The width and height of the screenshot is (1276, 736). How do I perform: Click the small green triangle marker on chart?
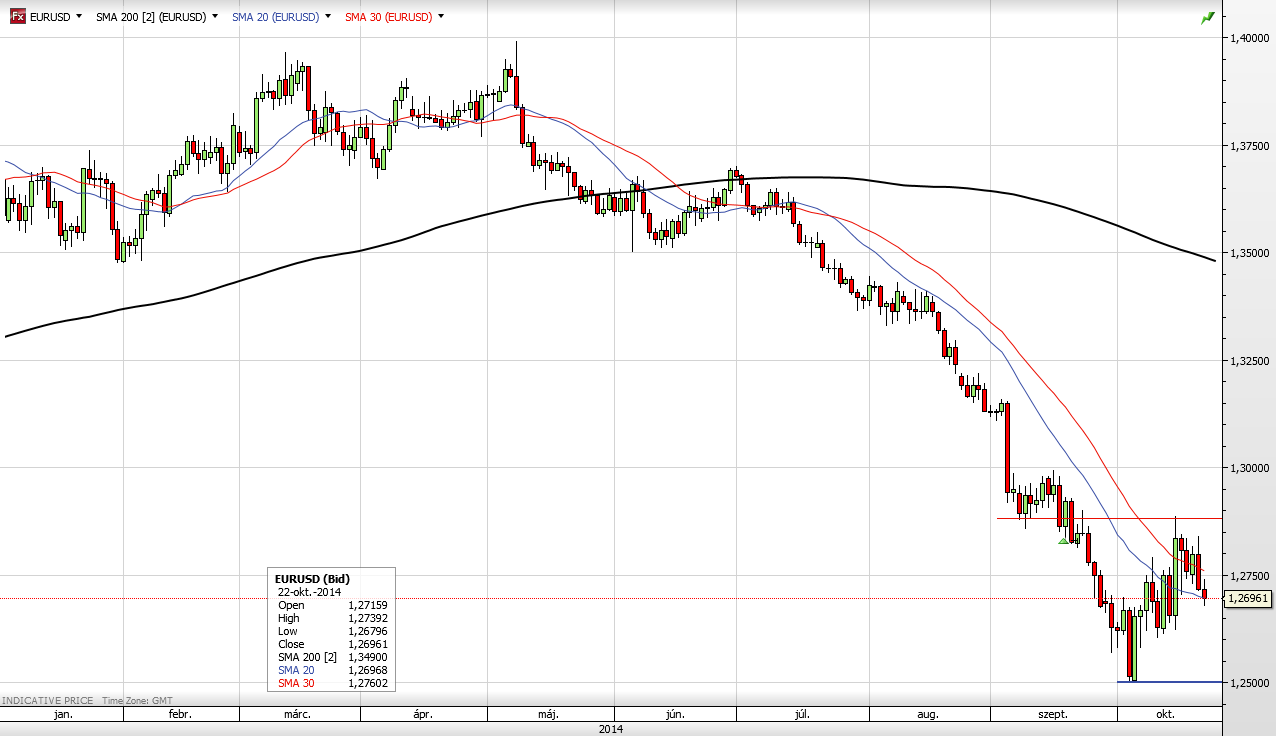pos(1064,541)
